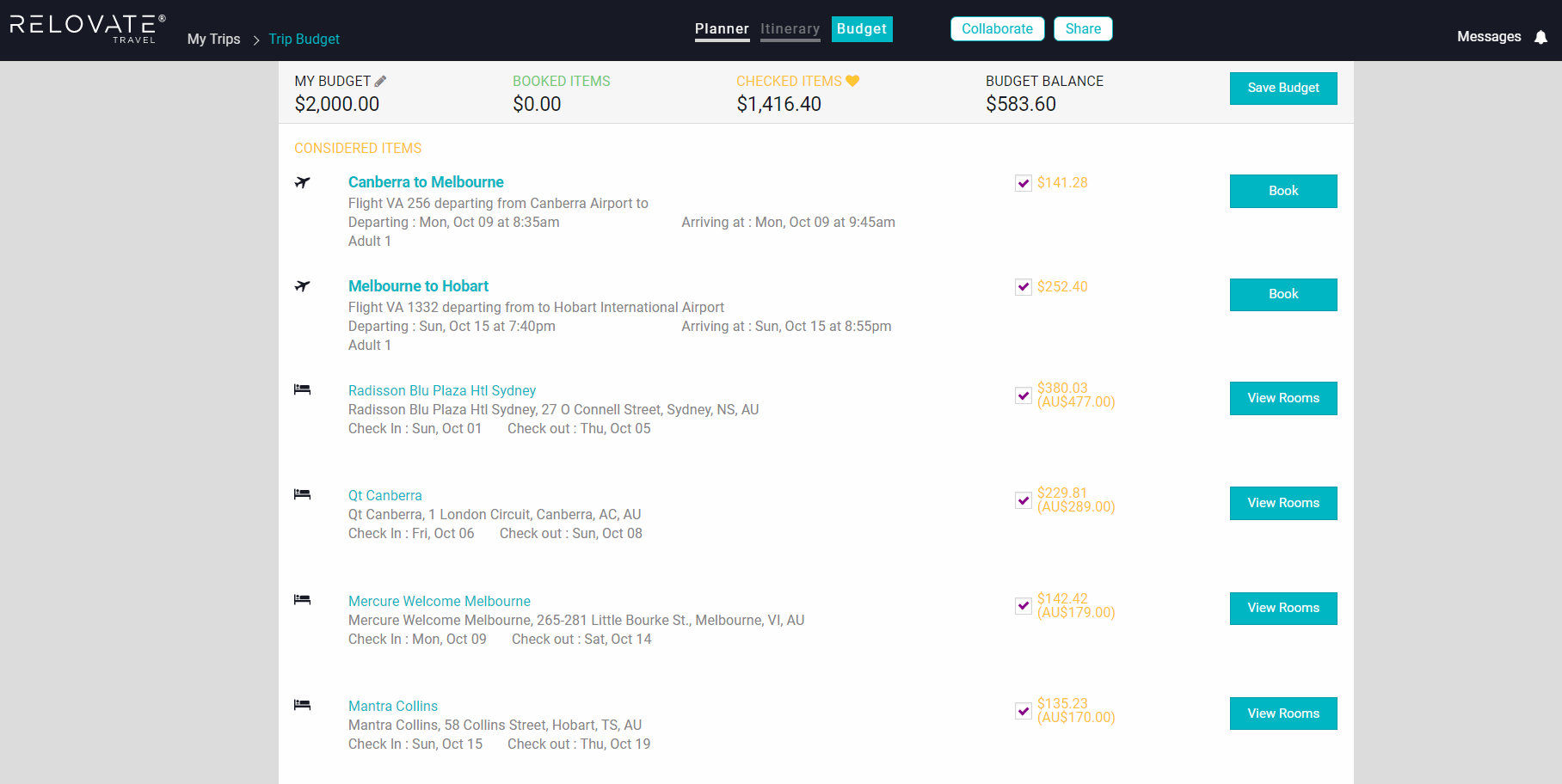The height and width of the screenshot is (784, 1562).
Task: Click the airplane icon for Melbourne to Hobart
Action: coord(302,286)
